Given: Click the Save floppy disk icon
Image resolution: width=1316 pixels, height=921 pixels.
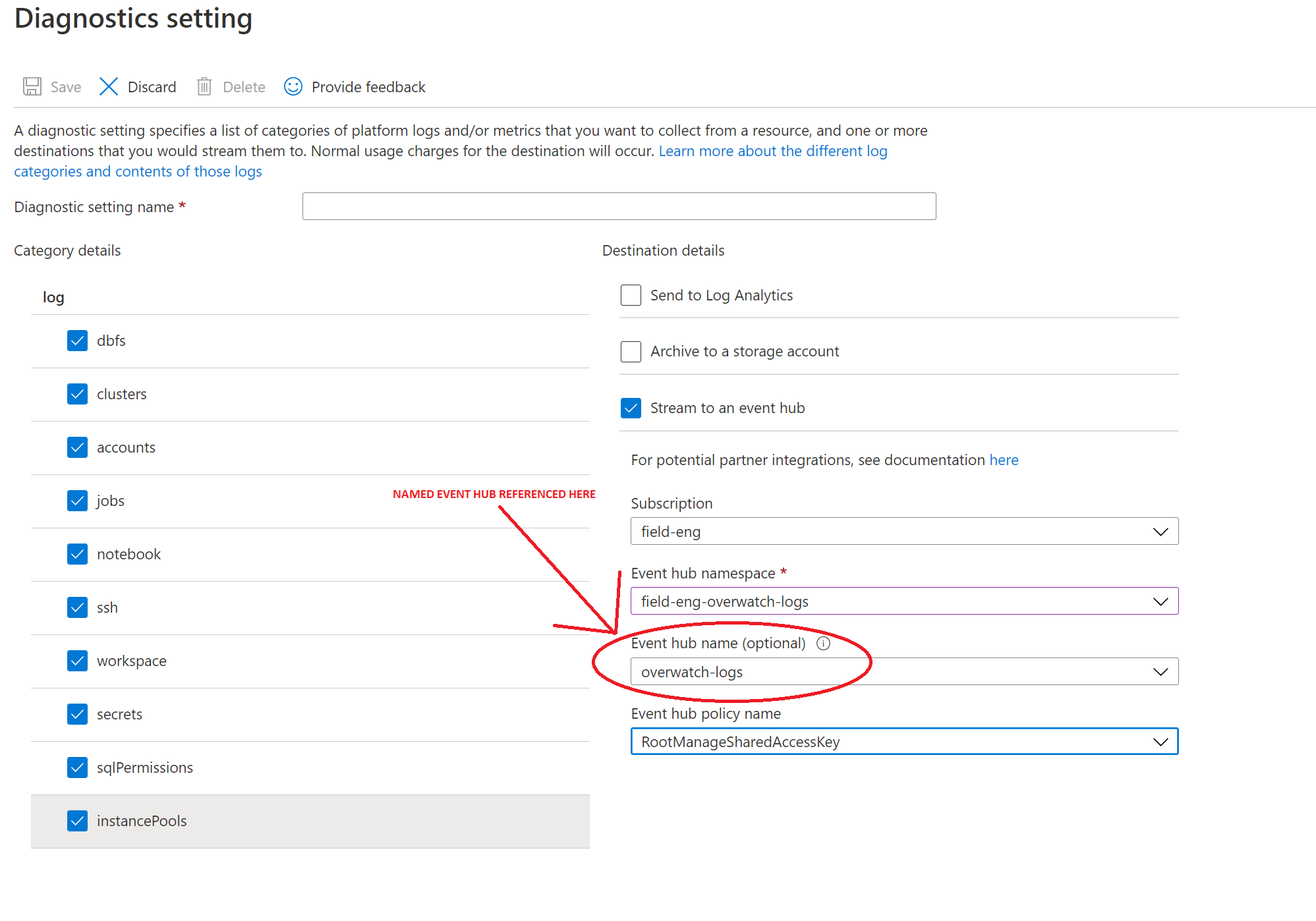Looking at the screenshot, I should (32, 86).
